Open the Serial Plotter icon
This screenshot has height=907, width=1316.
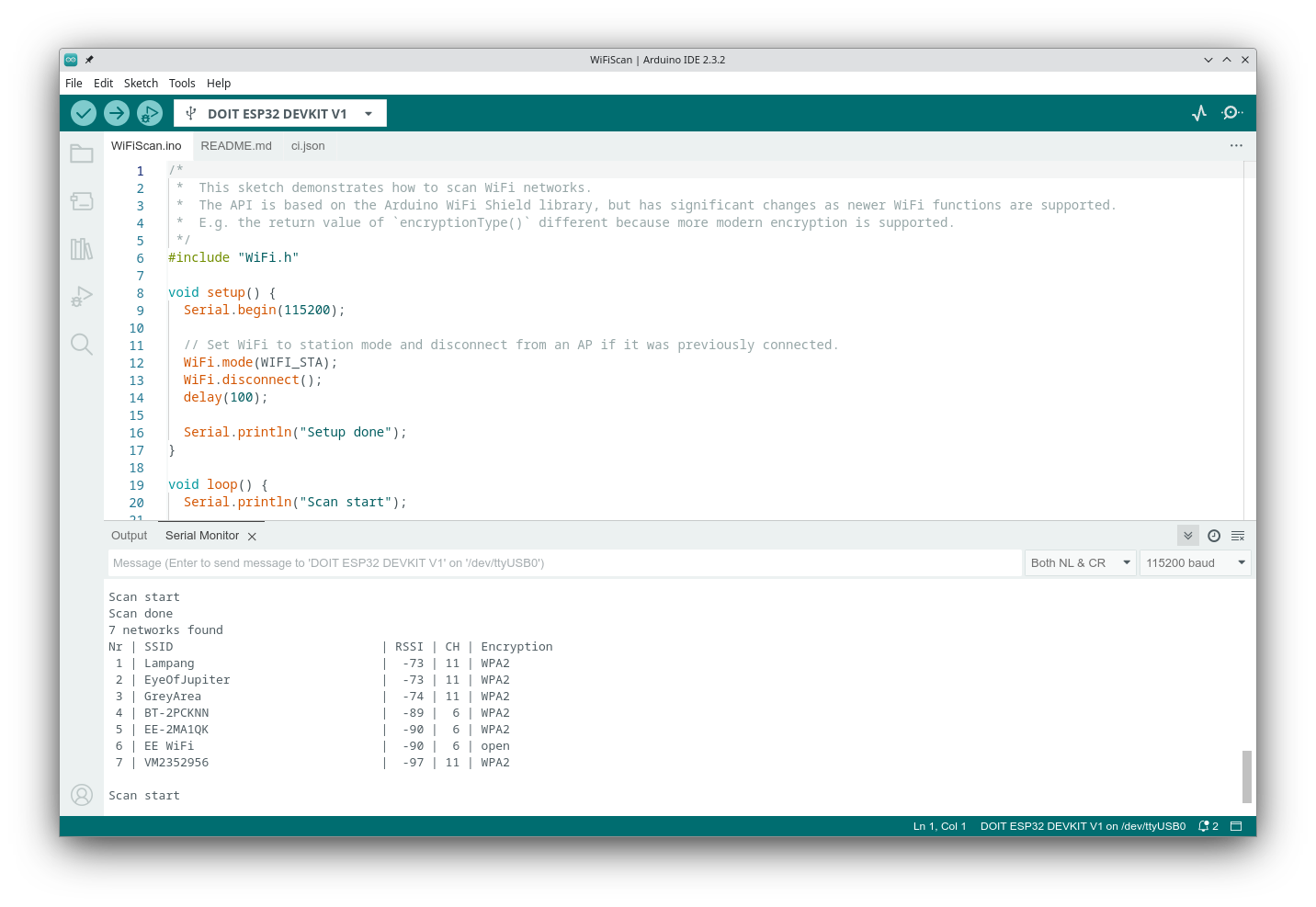(1199, 113)
